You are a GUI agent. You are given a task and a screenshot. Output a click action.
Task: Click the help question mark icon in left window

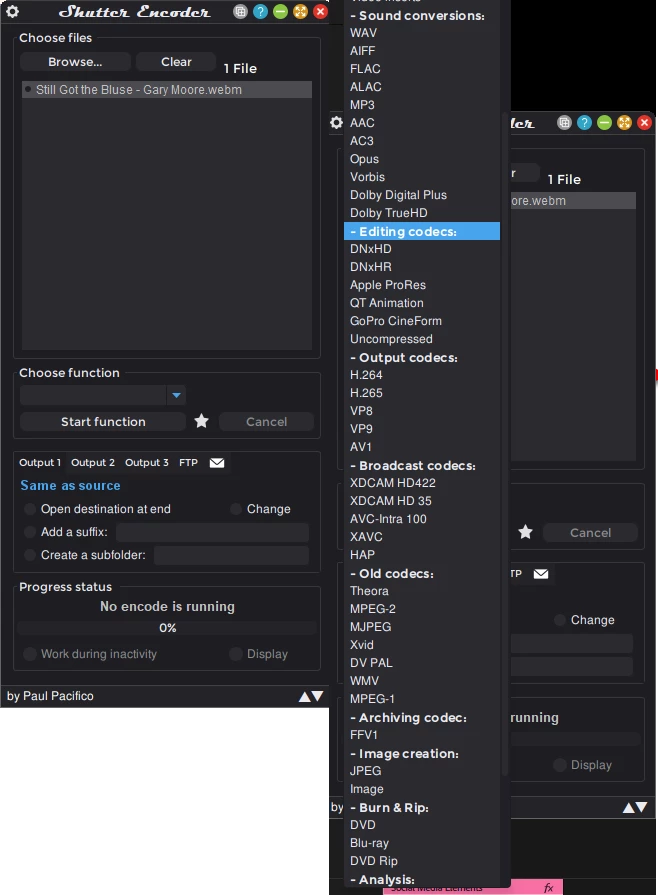[x=260, y=11]
